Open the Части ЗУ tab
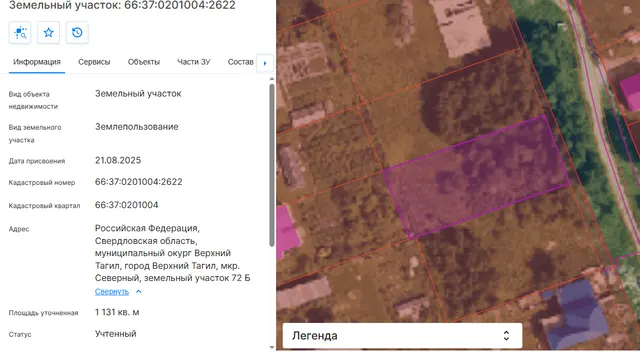 coord(193,62)
